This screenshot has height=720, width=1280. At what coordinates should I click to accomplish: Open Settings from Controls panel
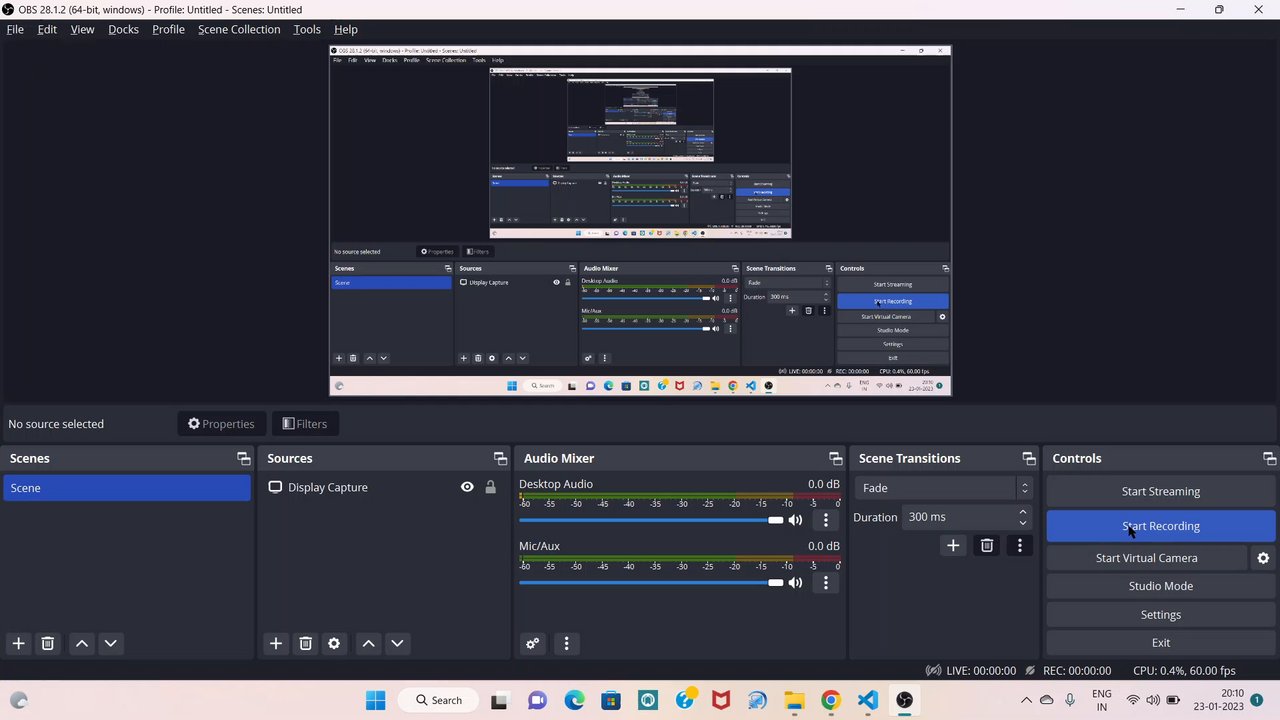point(1161,615)
